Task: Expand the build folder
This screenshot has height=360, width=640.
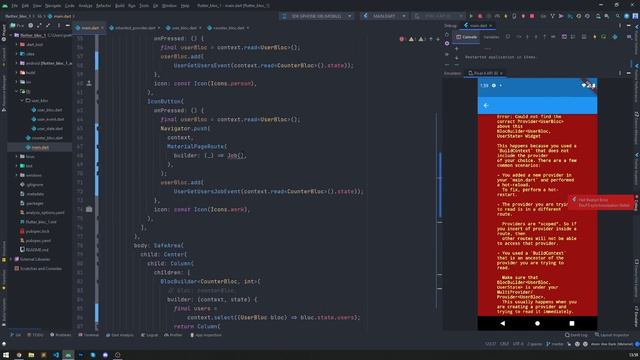Action: pyautogui.click(x=17, y=72)
